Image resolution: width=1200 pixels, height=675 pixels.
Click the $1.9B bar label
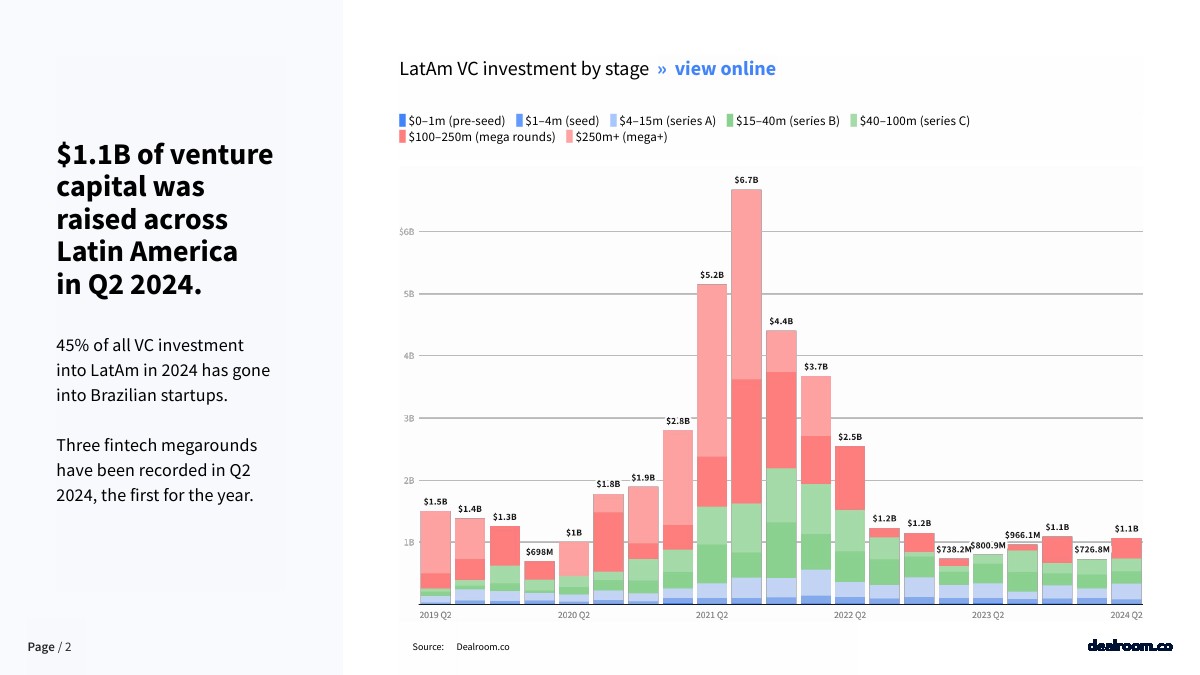tap(643, 477)
